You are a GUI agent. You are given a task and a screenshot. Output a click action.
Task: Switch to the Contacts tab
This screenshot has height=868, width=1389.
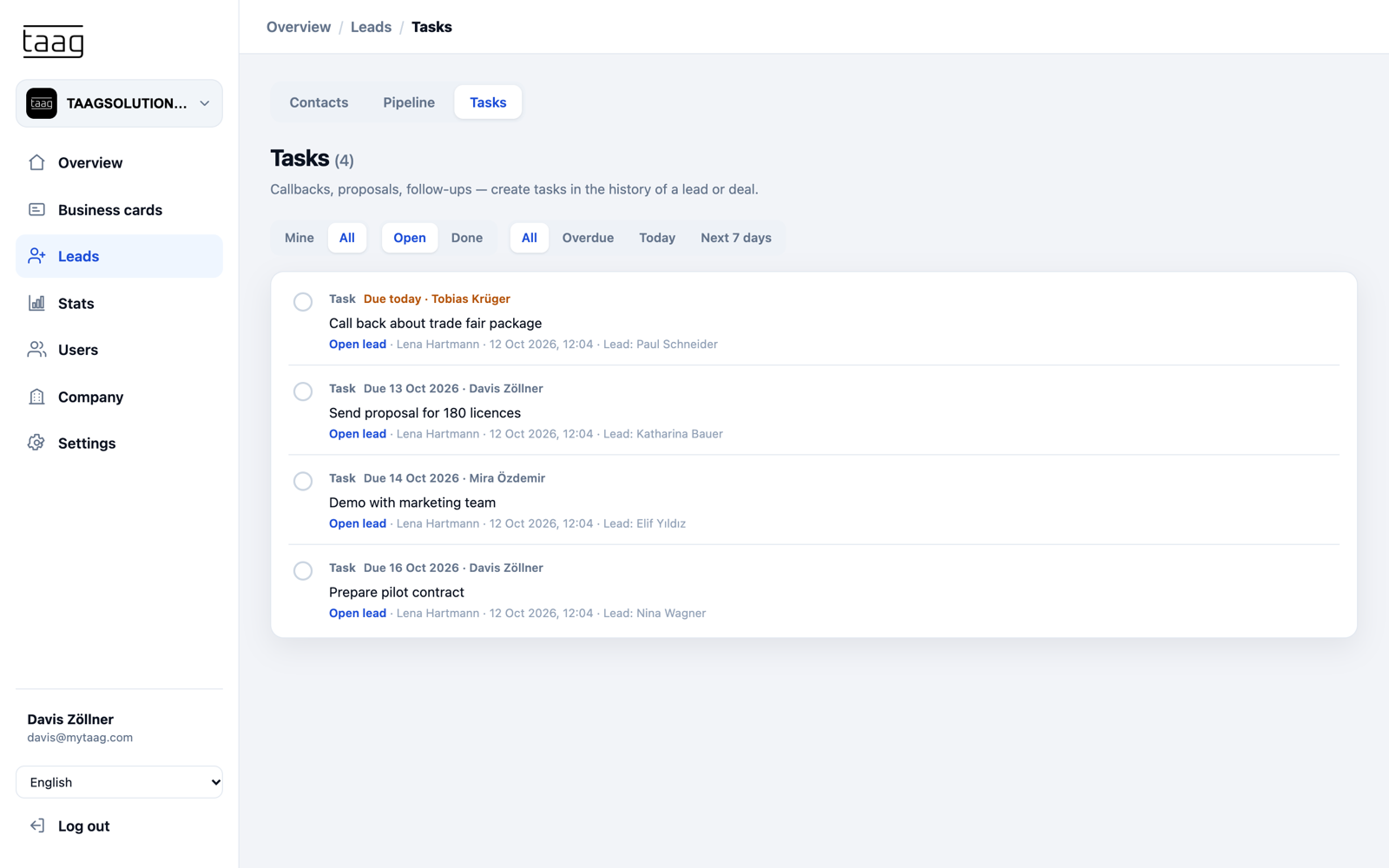[x=319, y=102]
